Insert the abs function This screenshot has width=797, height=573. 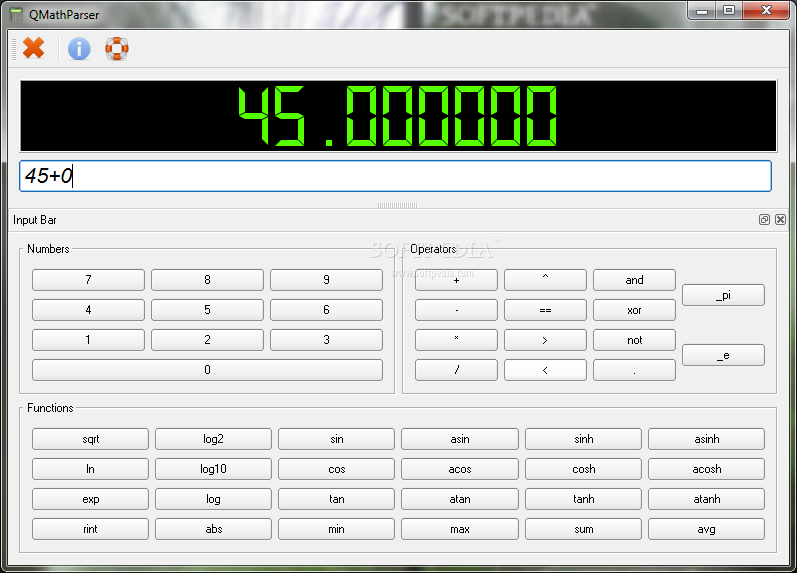(213, 529)
